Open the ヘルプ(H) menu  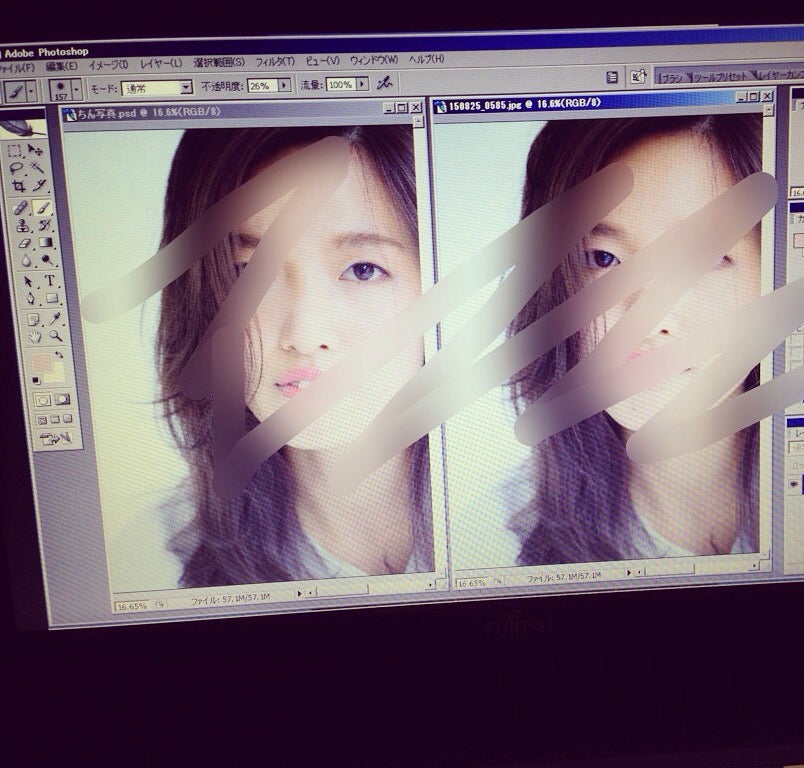click(x=426, y=58)
